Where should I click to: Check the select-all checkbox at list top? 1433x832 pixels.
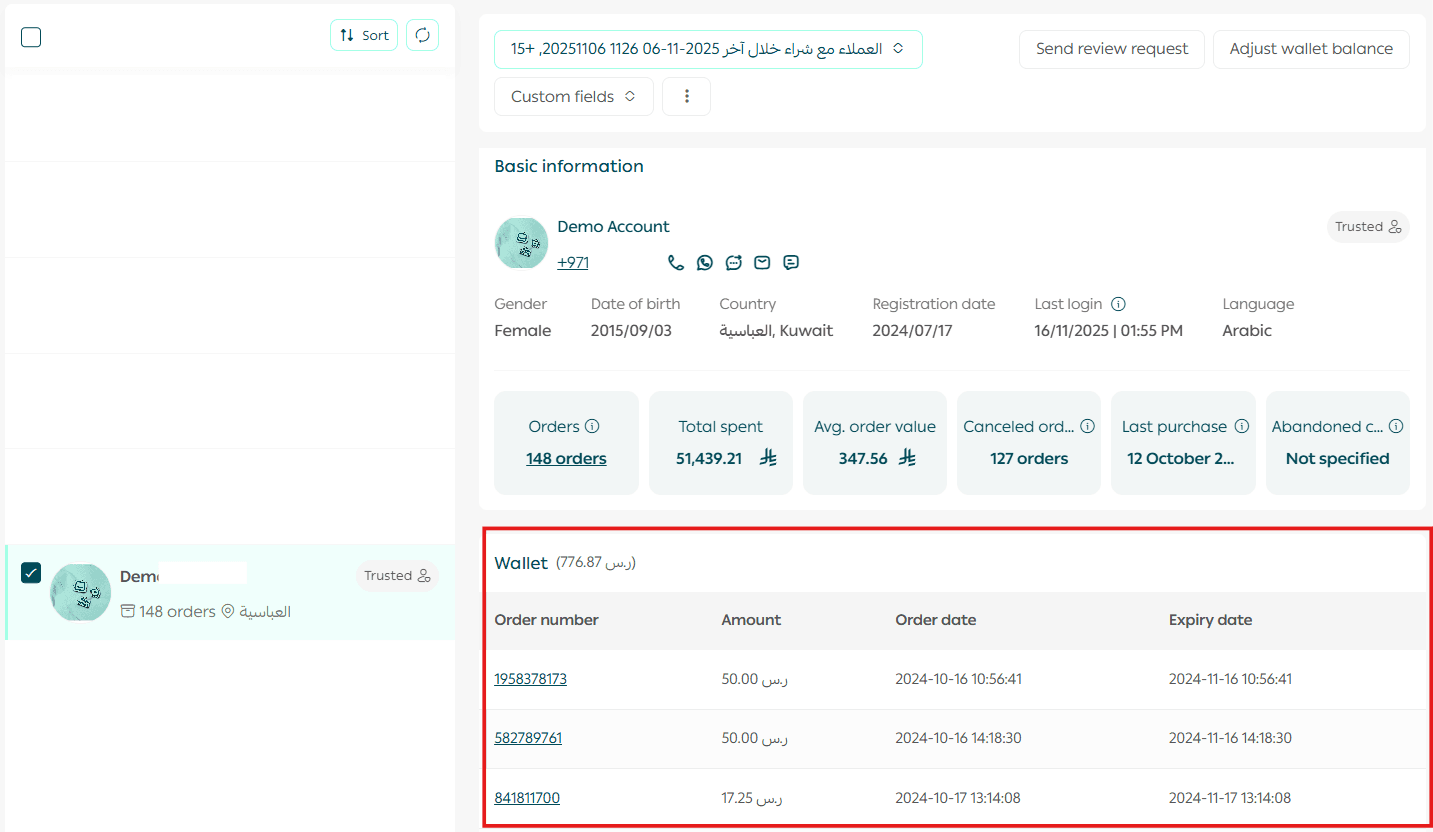coord(31,37)
